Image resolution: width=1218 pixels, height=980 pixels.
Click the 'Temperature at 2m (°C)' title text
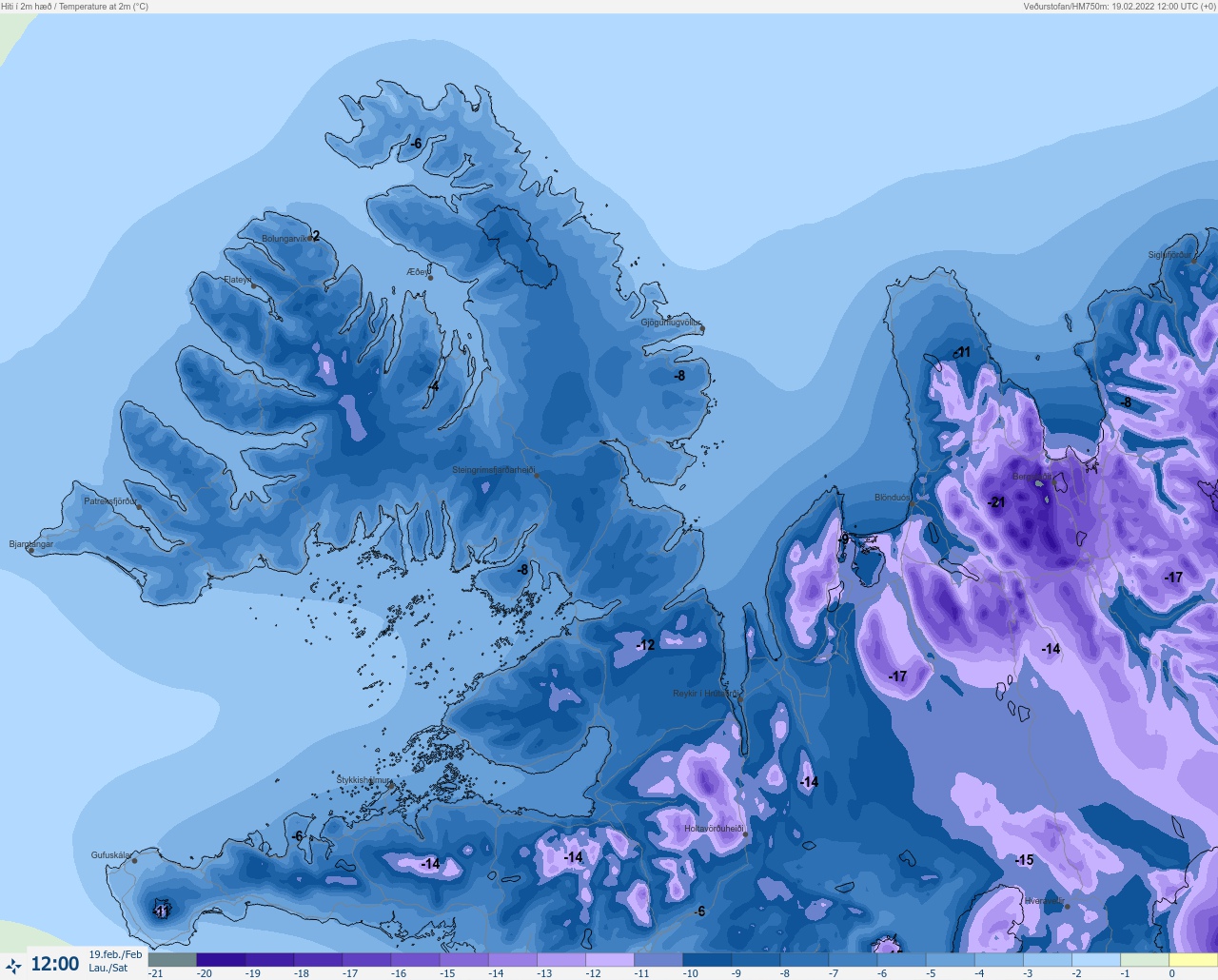[x=103, y=6]
